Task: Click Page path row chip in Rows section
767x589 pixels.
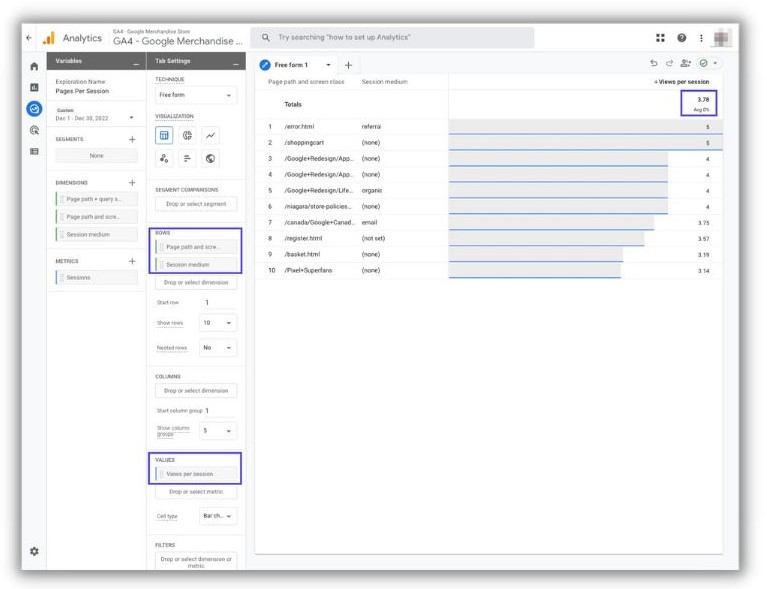Action: (x=196, y=247)
